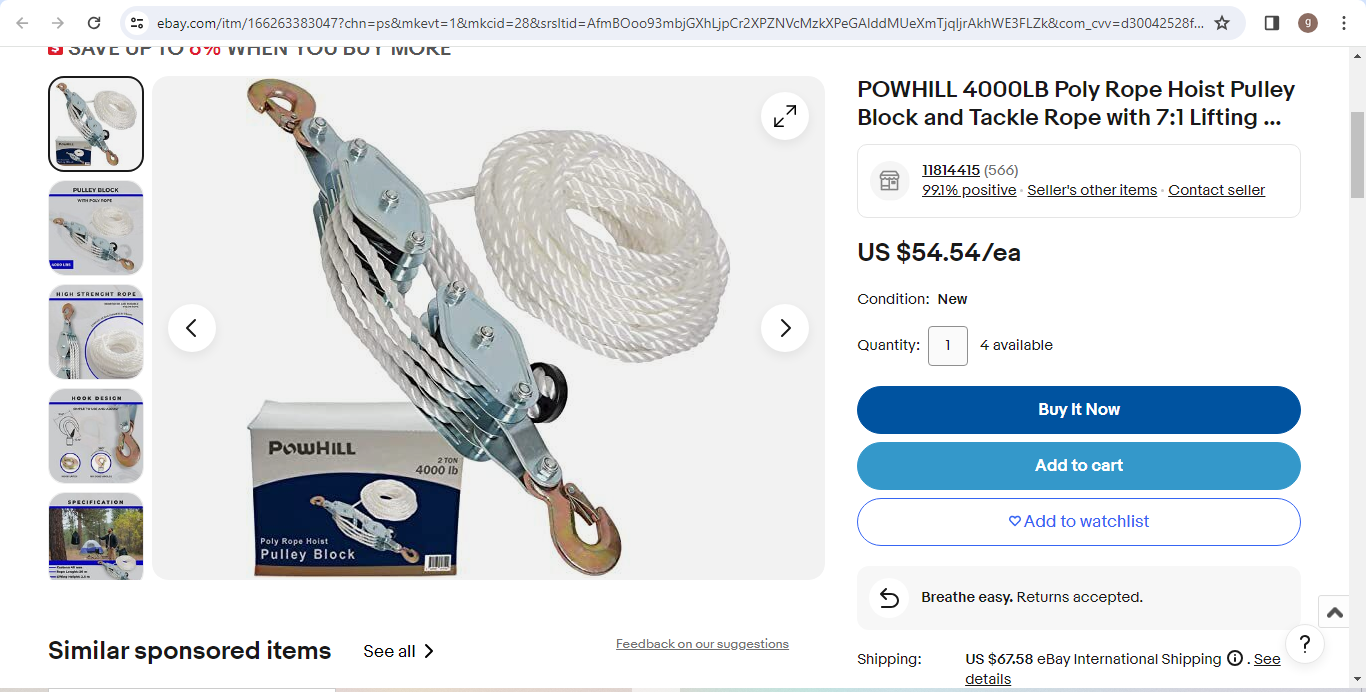
Task: Add to watchlist heart button
Action: point(1079,522)
